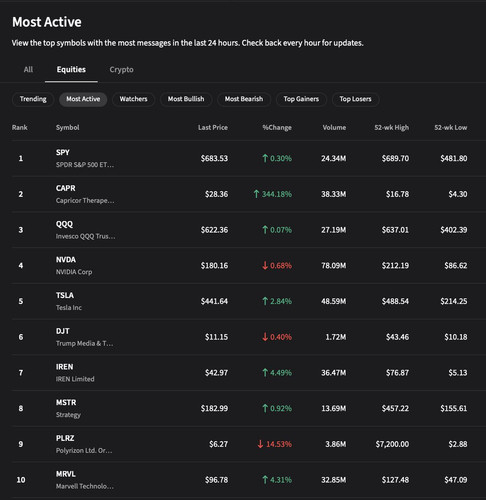Click DJT 52-wk low $10.18
Screen dimensions: 486x500
(x=456, y=337)
